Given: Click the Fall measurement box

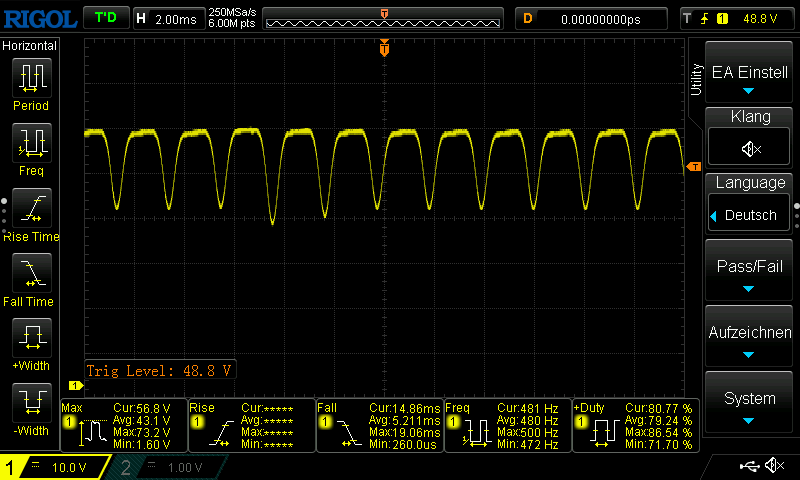Looking at the screenshot, I should [x=380, y=425].
